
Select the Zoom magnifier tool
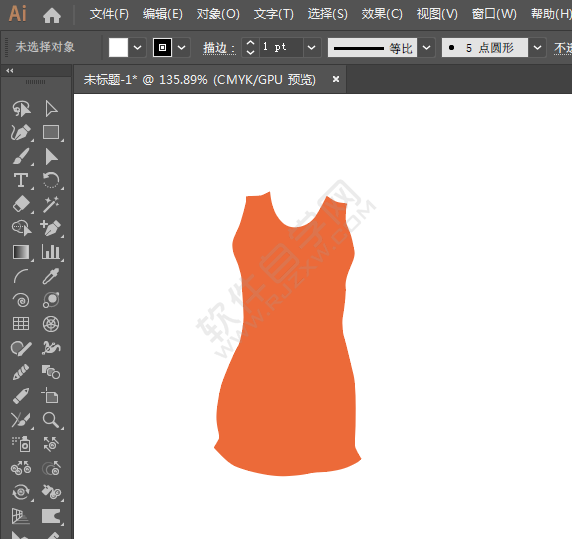pyautogui.click(x=51, y=420)
